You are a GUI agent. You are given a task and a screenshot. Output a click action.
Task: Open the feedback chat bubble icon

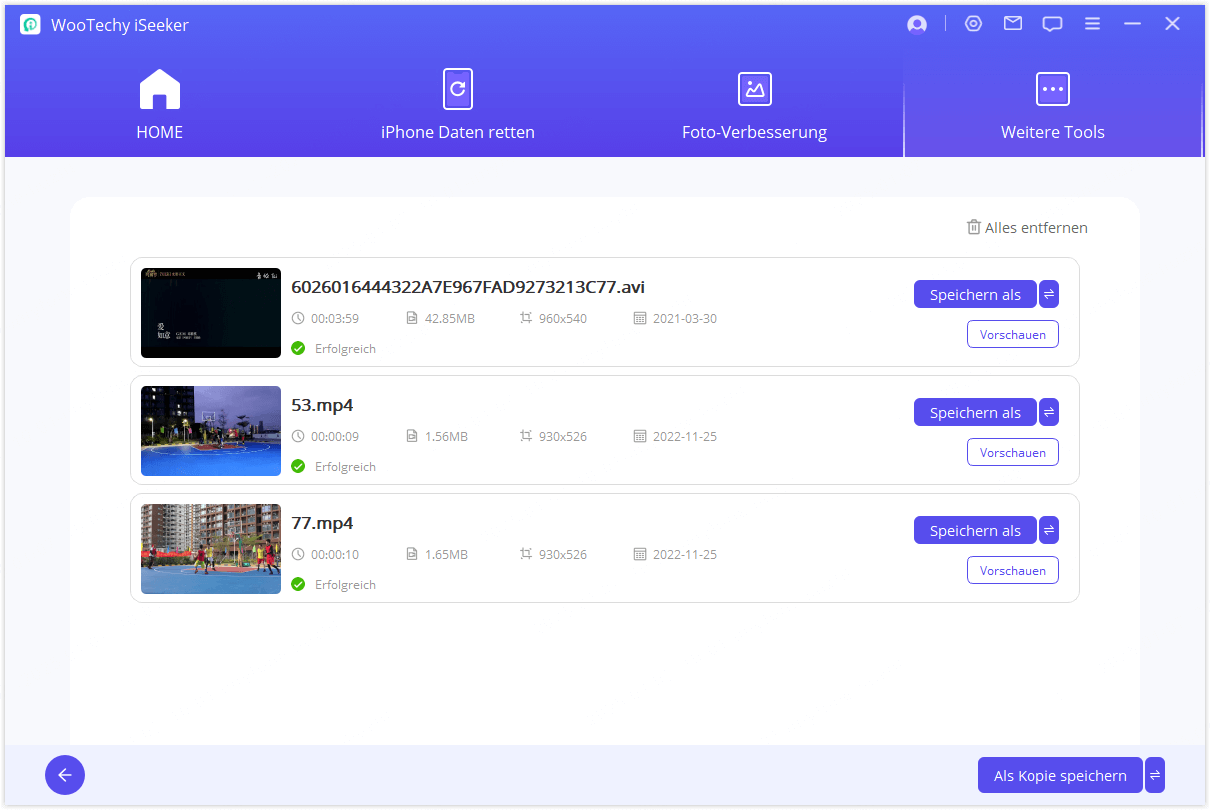tap(1052, 24)
